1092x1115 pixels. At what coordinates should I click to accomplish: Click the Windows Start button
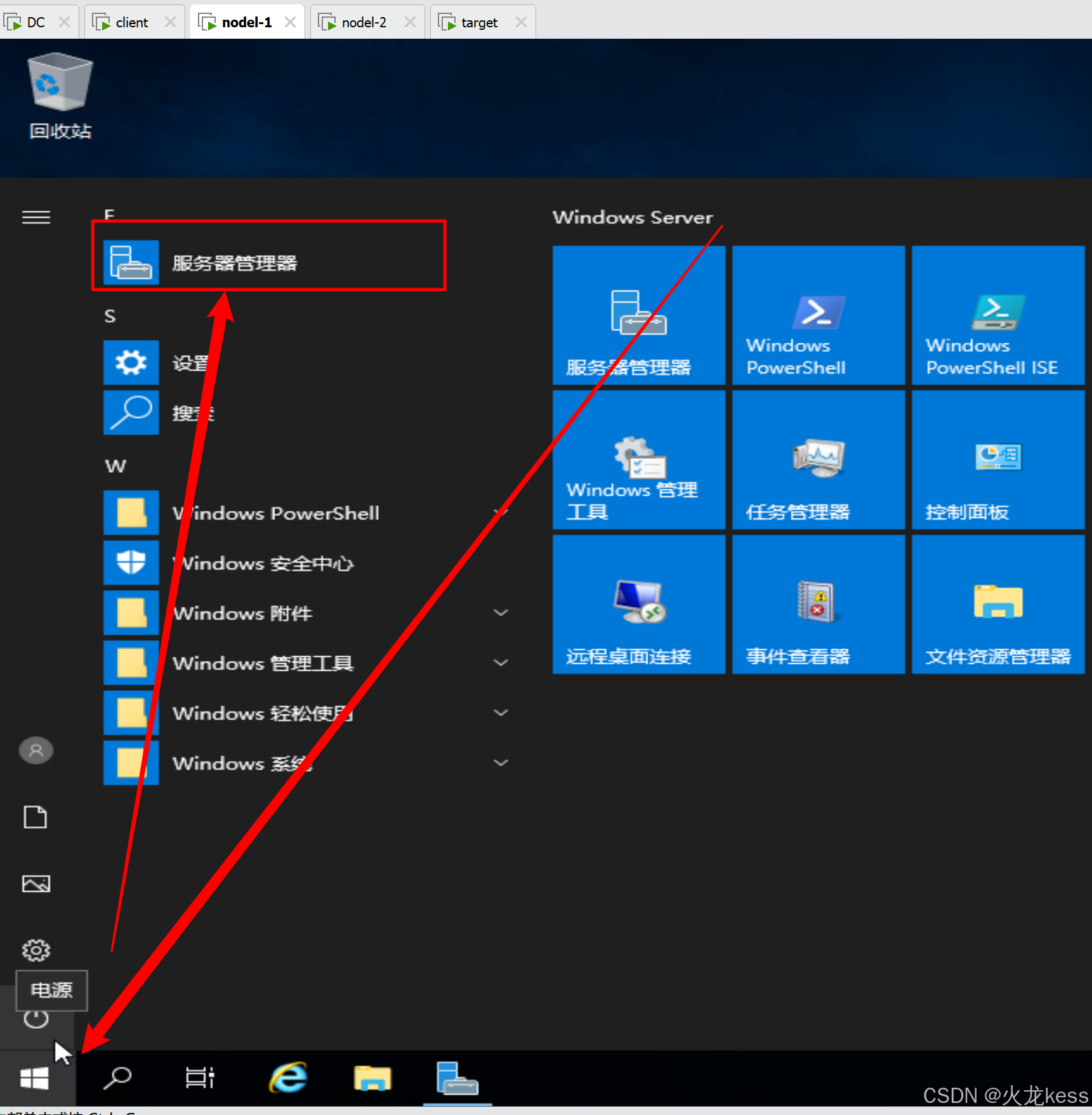(35, 1078)
